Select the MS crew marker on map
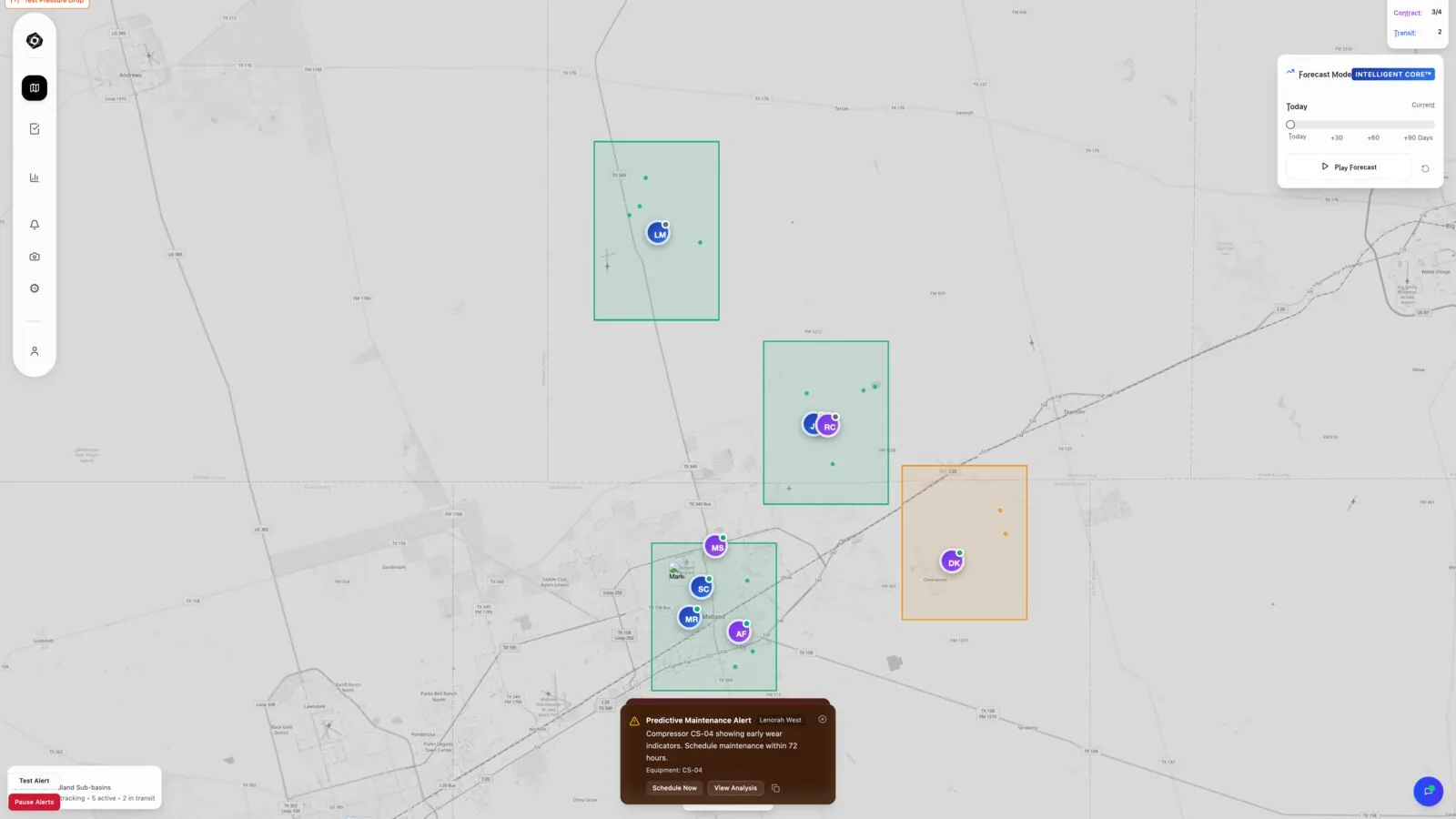The height and width of the screenshot is (819, 1456). tap(716, 547)
